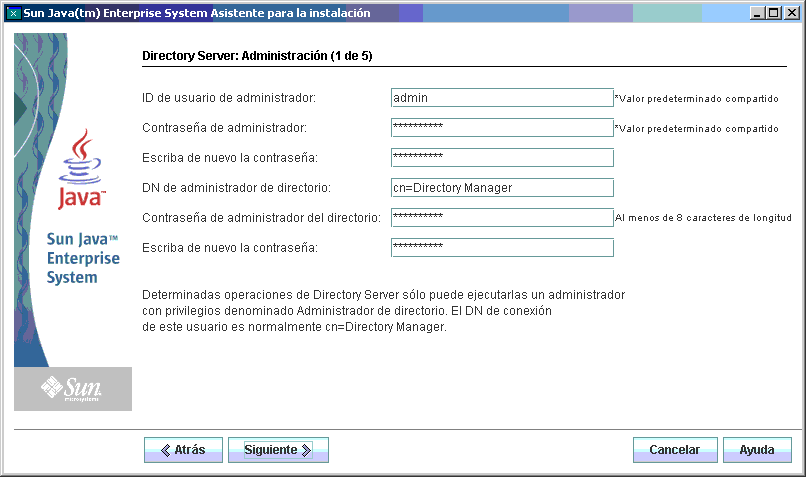Viewport: 806px width, 477px height.
Task: Edit the DN de administrador de directorio field
Action: click(x=502, y=188)
